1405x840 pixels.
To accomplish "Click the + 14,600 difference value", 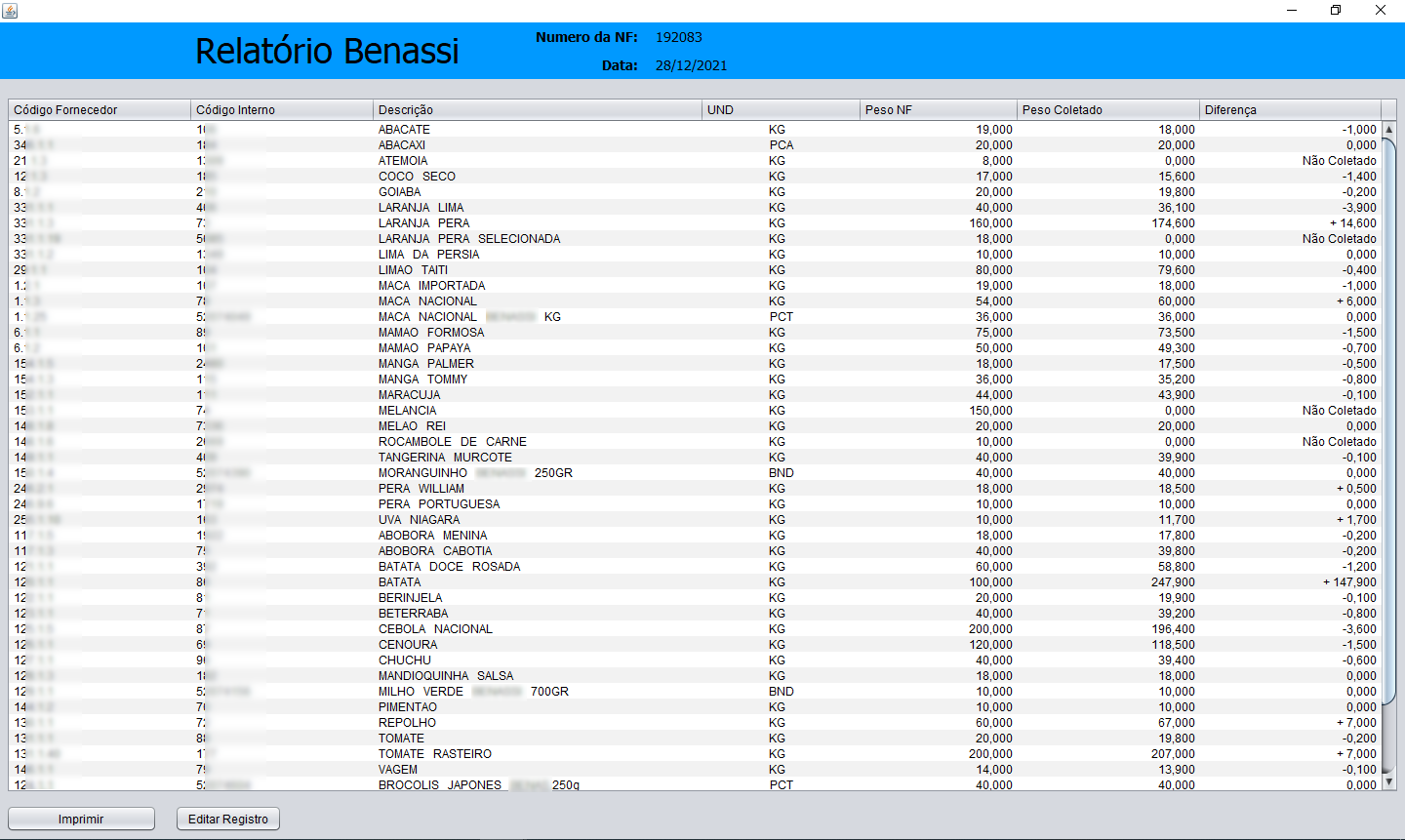I will tap(1352, 223).
